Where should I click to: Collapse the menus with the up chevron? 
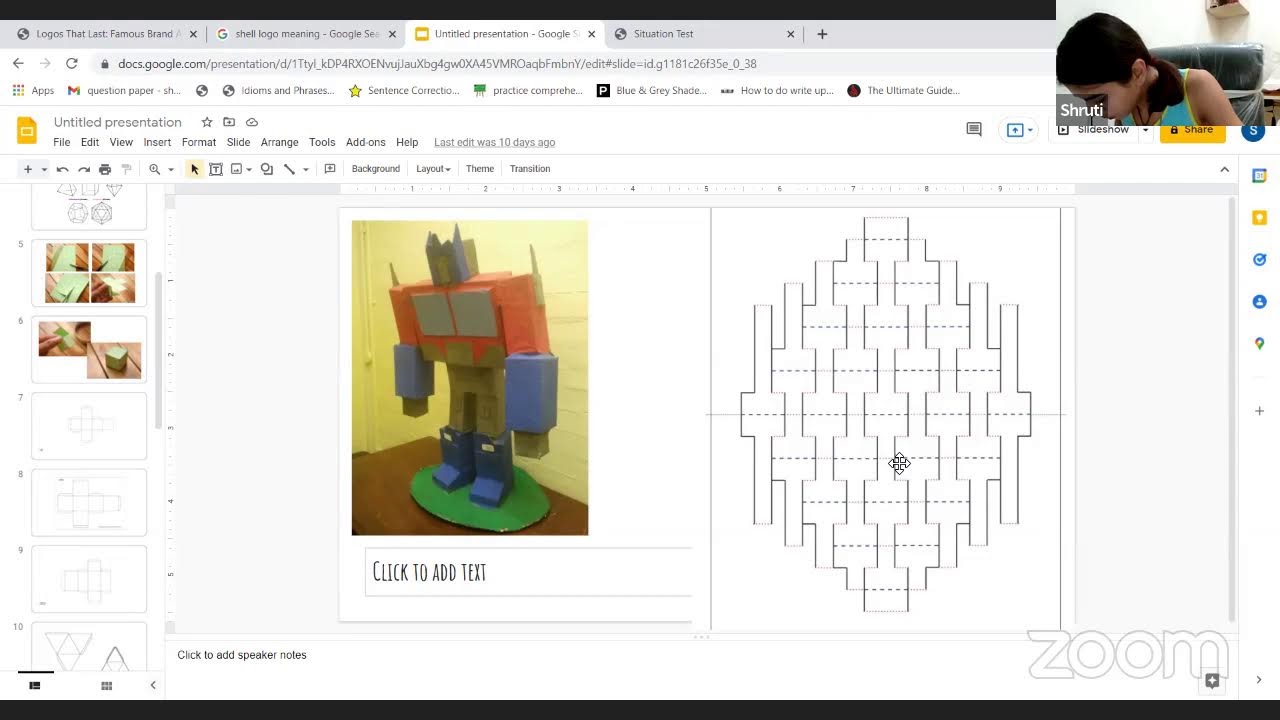[1225, 169]
